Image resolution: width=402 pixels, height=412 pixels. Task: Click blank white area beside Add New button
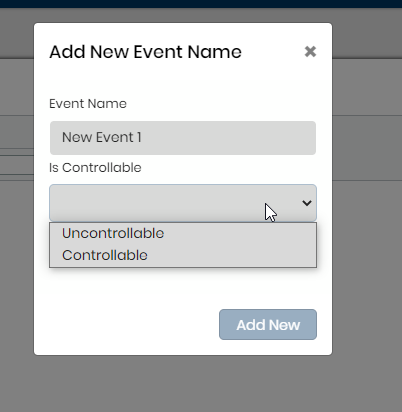133,325
